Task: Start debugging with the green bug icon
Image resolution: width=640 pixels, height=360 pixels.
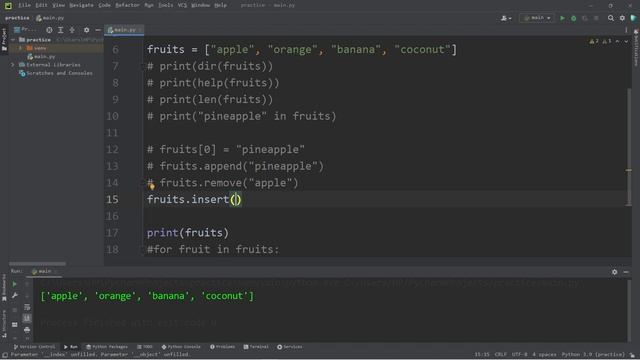Action: click(573, 18)
